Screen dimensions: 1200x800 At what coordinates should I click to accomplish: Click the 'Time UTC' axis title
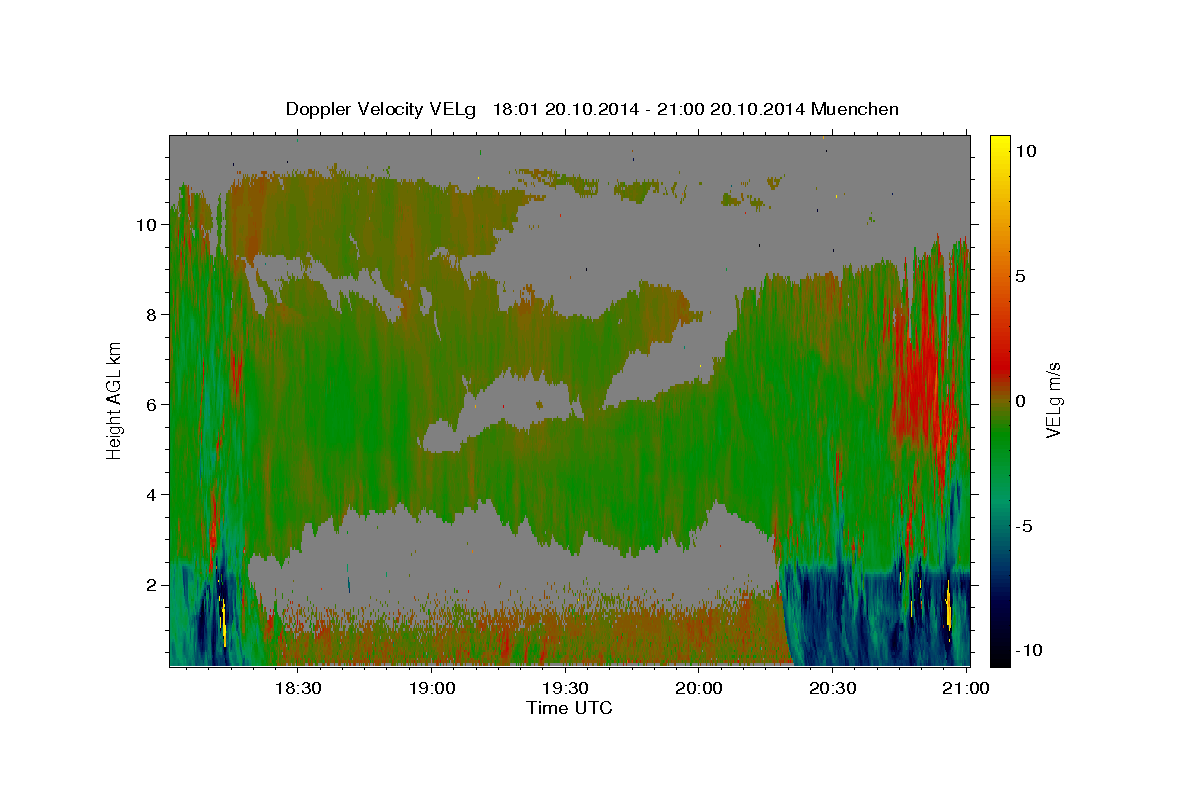point(569,708)
